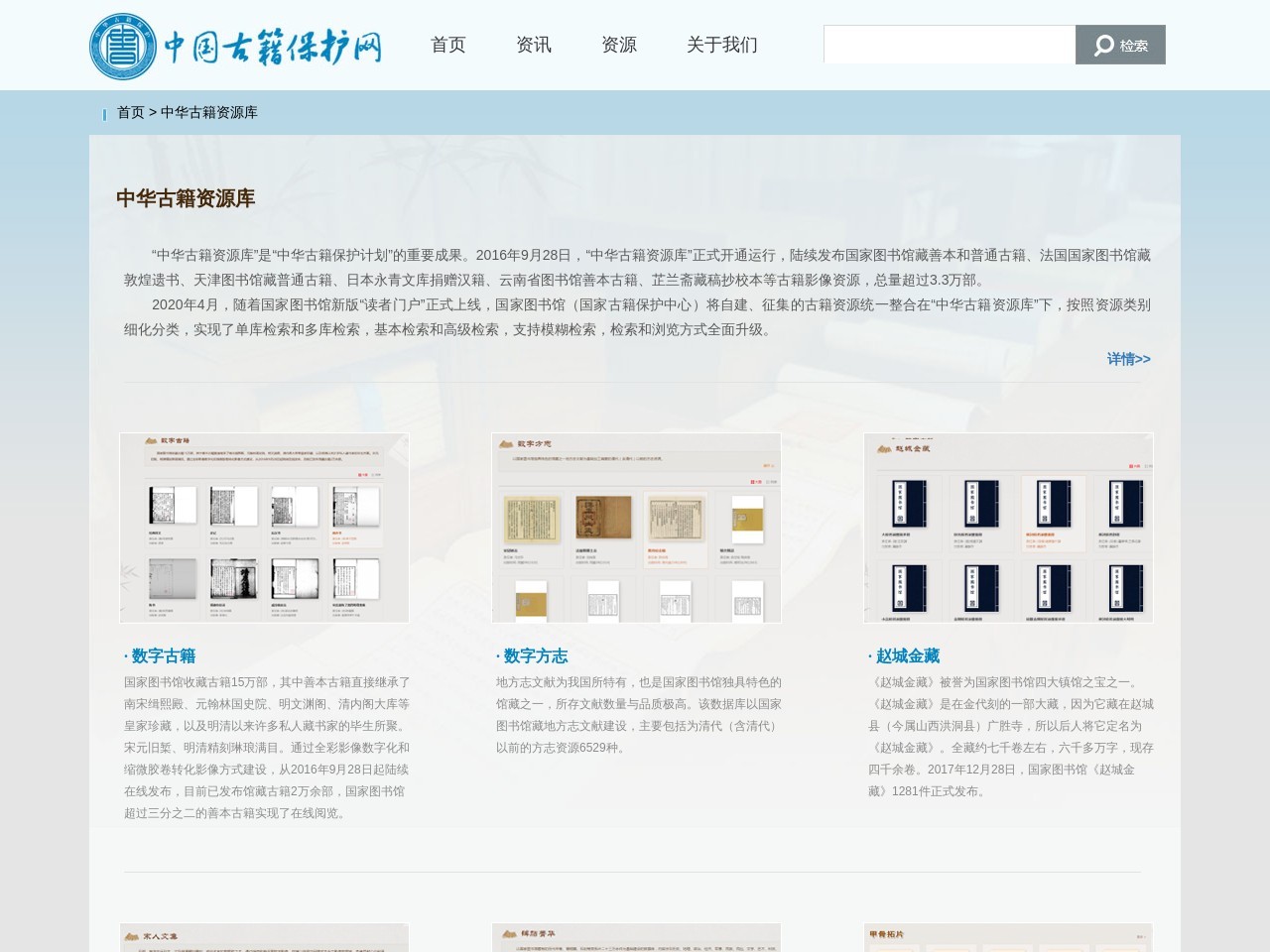The image size is (1270, 952).
Task: Open the 资讯 navigation menu item
Action: pyautogui.click(x=534, y=45)
